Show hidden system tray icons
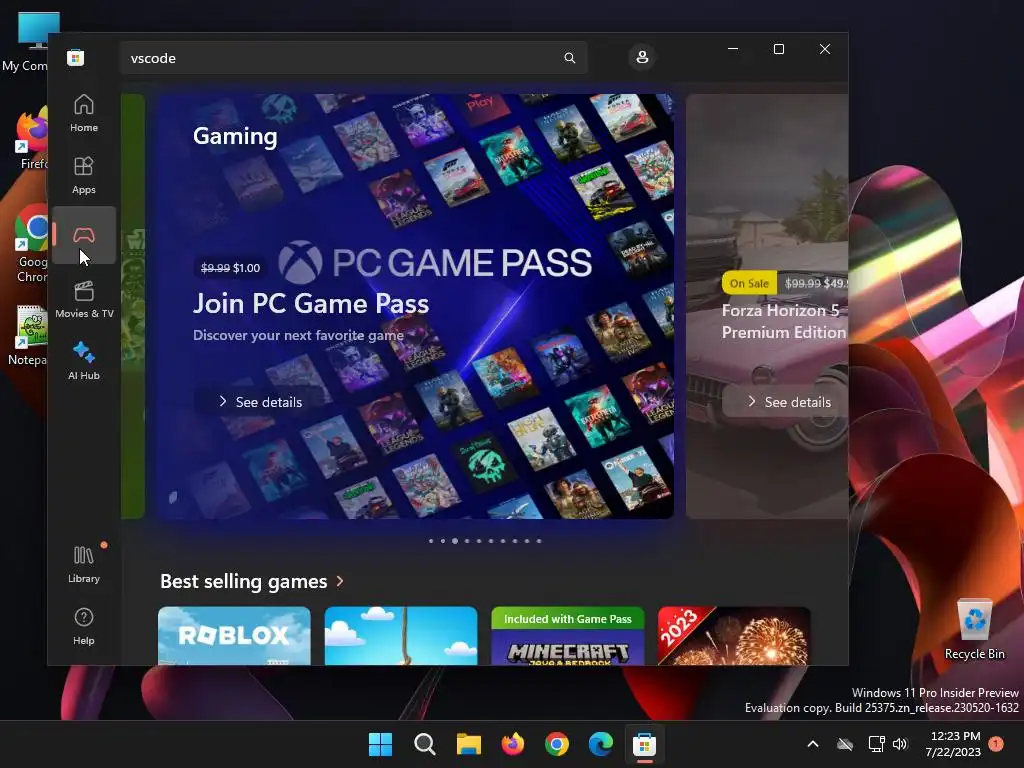This screenshot has width=1024, height=768. 812,744
